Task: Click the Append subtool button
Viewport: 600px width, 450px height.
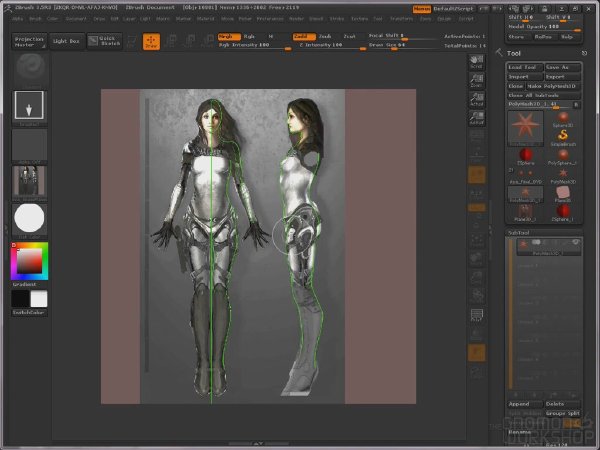Action: tap(525, 404)
